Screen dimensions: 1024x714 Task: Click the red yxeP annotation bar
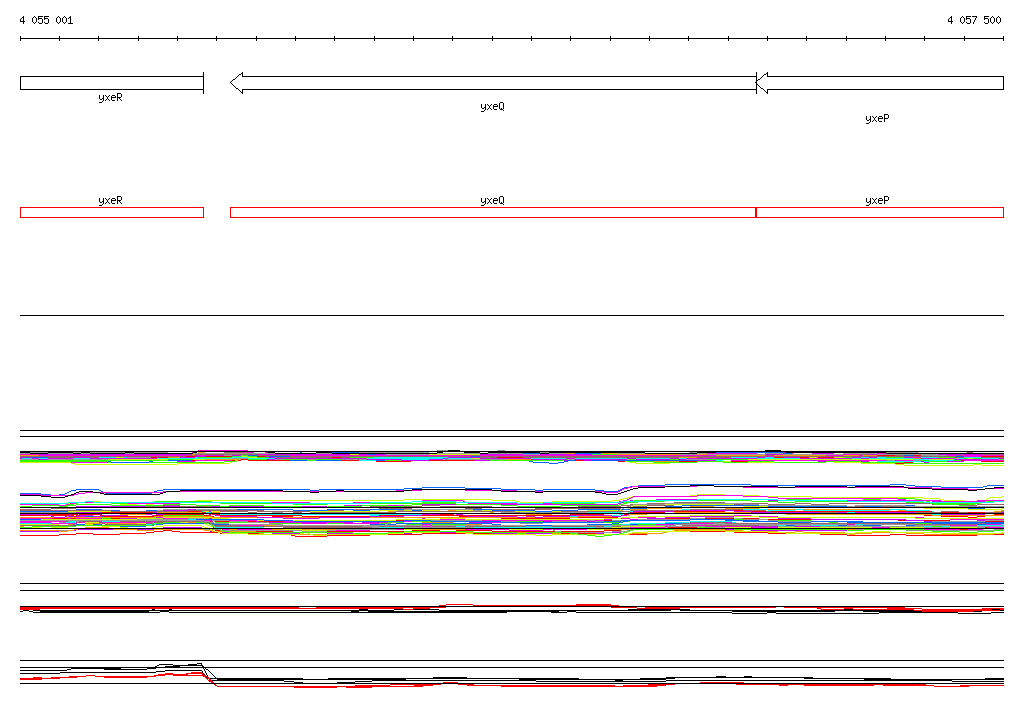[880, 212]
